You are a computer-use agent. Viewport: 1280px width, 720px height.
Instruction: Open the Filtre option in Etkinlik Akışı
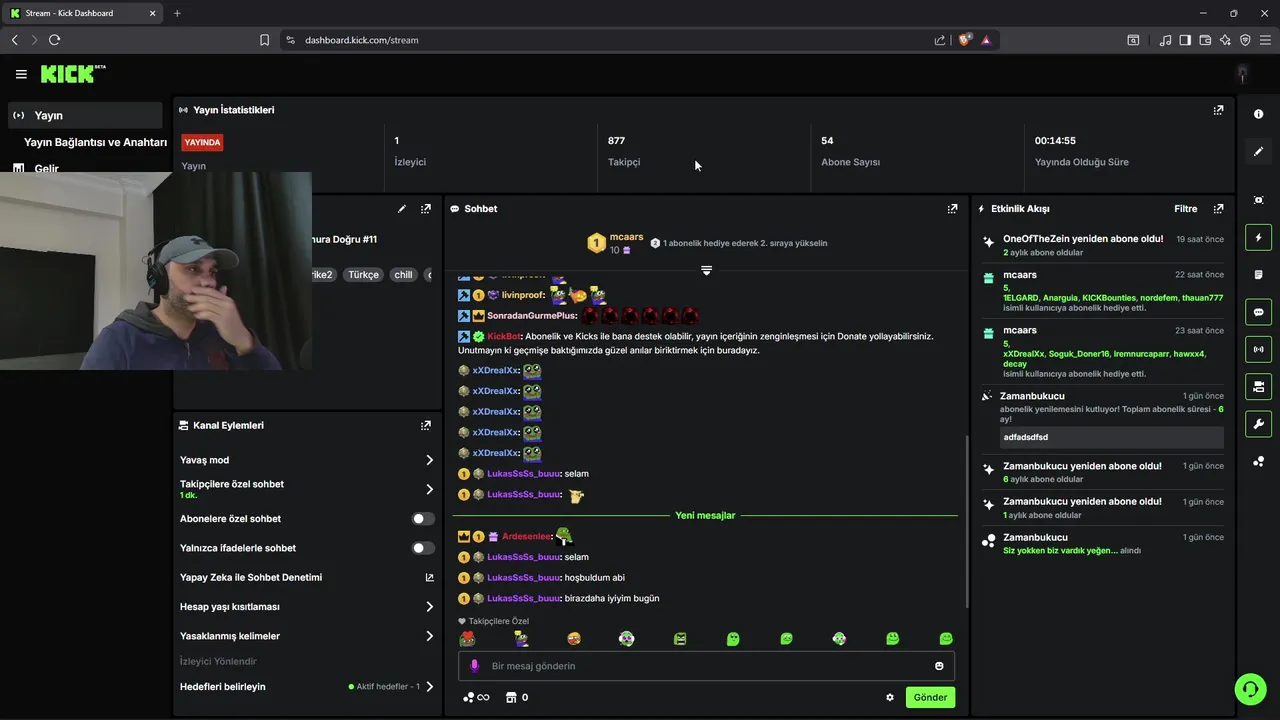click(1185, 209)
